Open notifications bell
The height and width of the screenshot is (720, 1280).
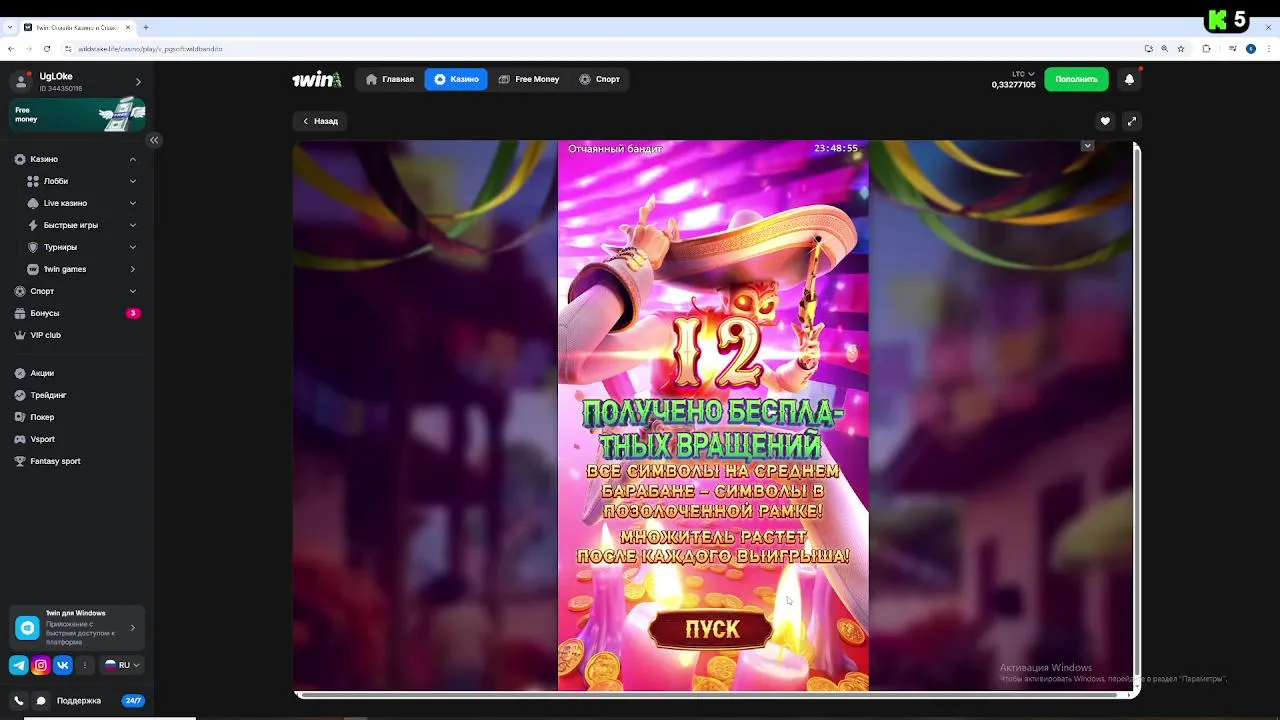(1129, 79)
